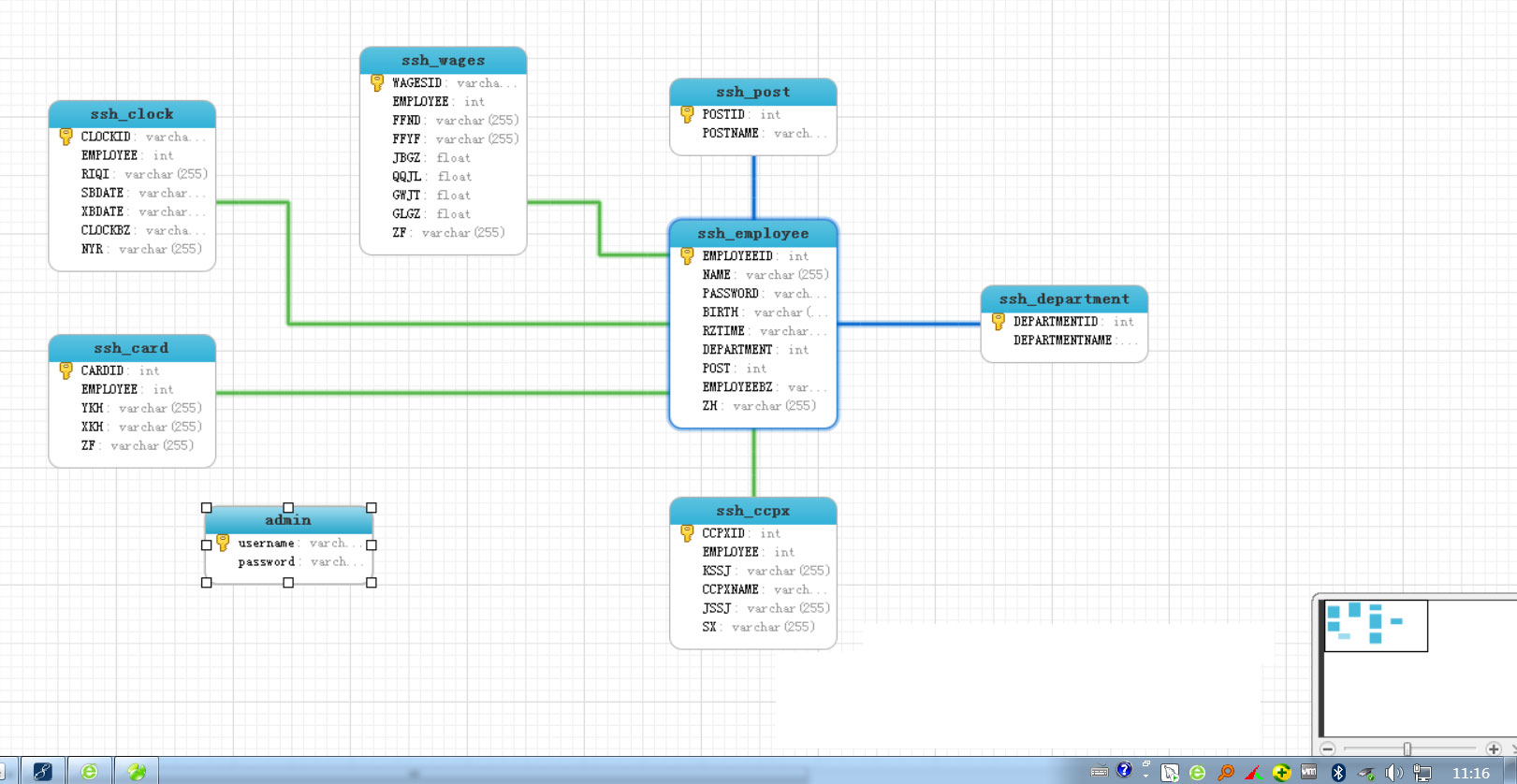Select the EMPLOYEEID primary key icon
Screen dimensions: 1517x784
click(x=687, y=255)
